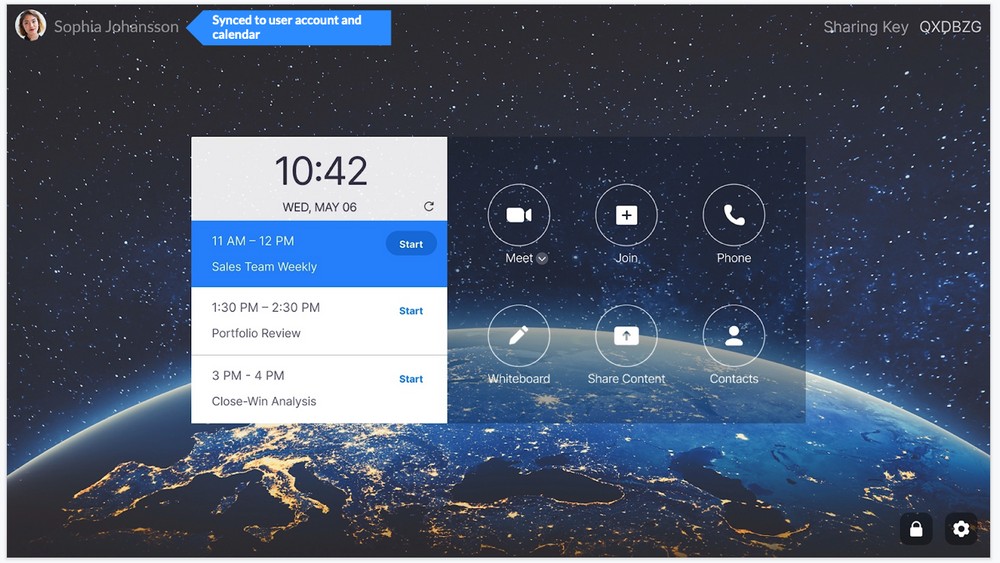Start the Close-Win Analysis meeting
Screen dimensions: 1000x563
pyautogui.click(x=411, y=379)
